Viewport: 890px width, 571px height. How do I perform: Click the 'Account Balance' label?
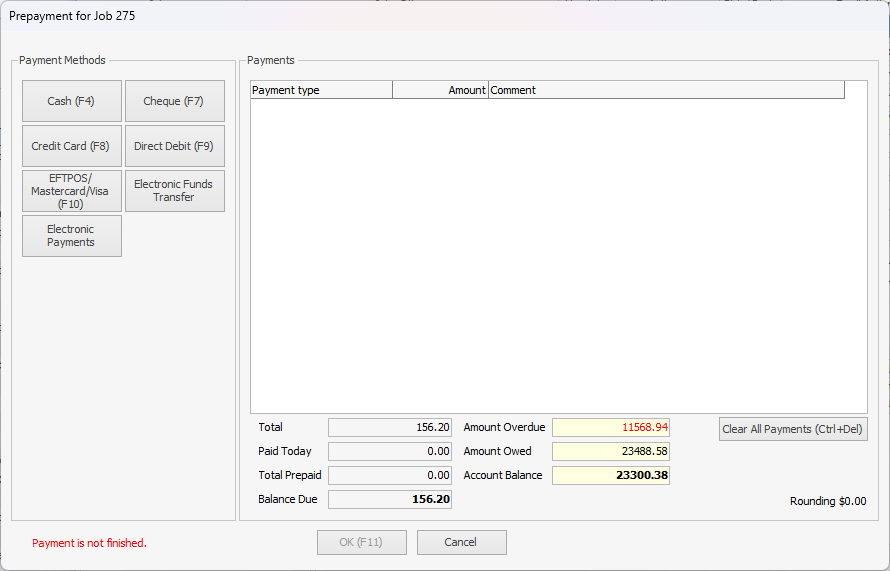point(503,475)
